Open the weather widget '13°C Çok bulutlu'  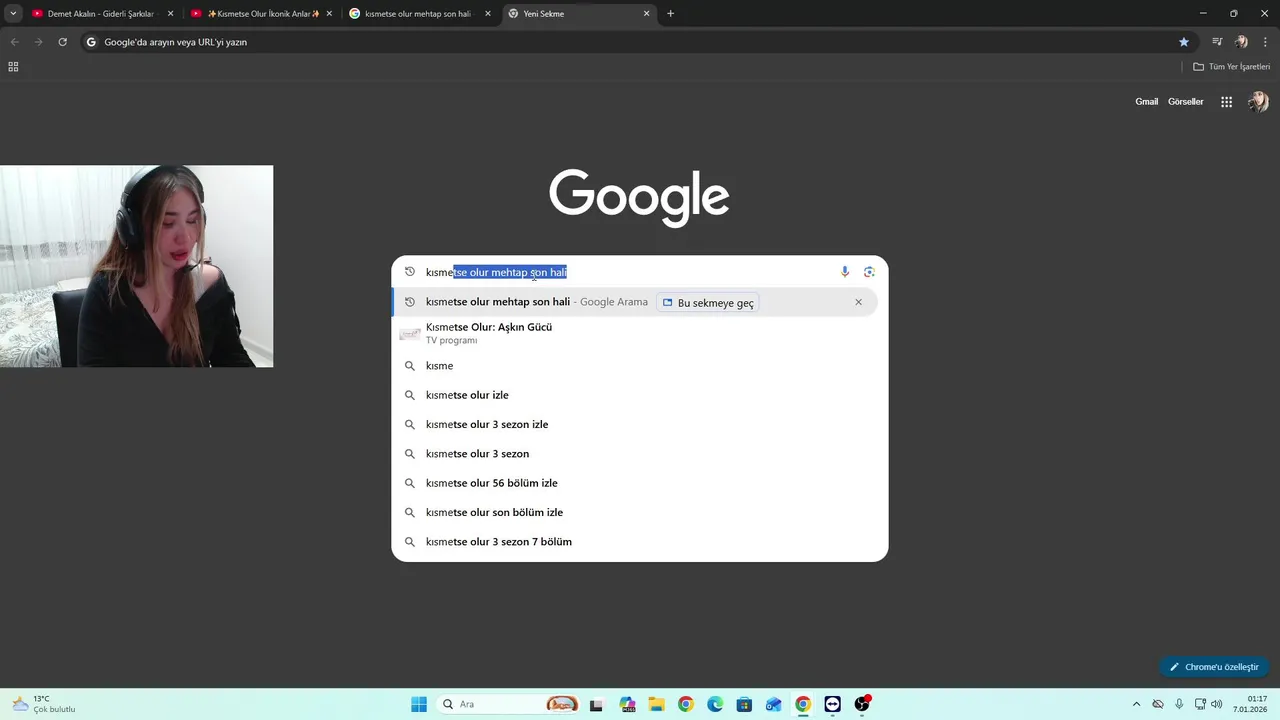pos(45,704)
